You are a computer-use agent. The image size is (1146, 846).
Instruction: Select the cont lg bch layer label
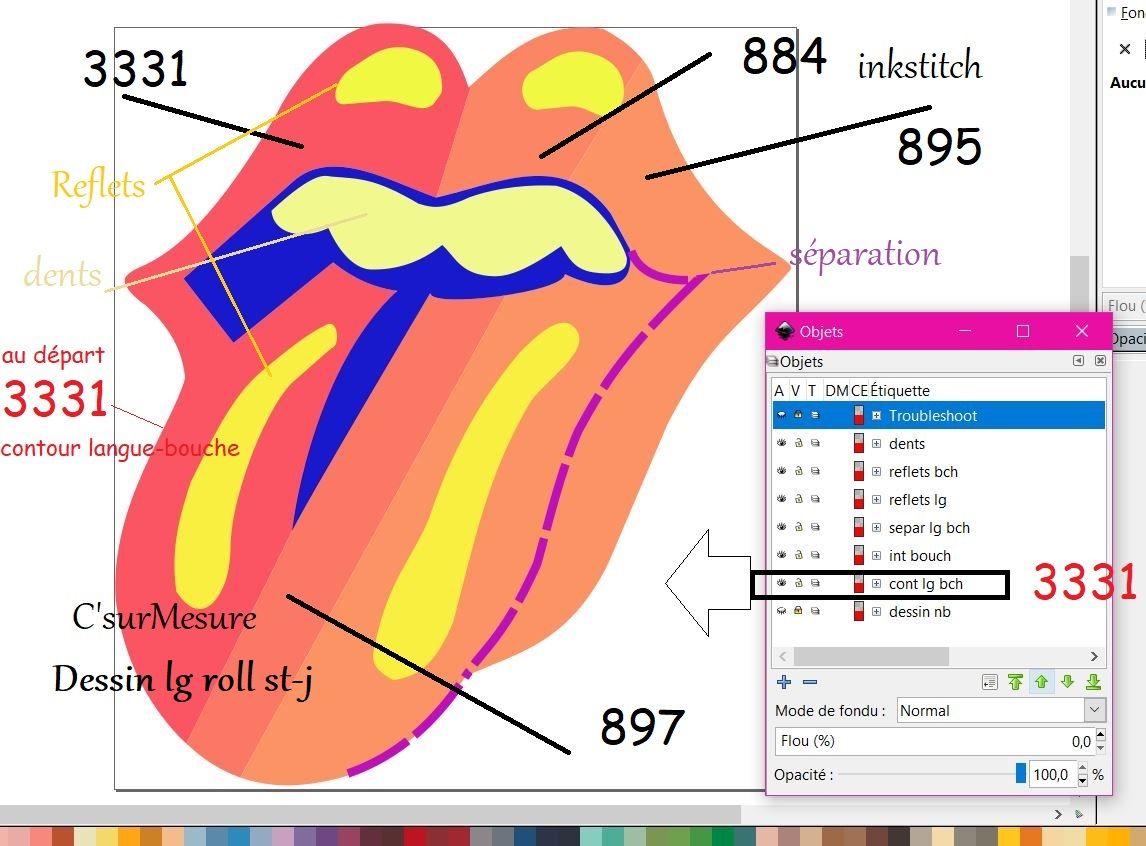point(925,584)
